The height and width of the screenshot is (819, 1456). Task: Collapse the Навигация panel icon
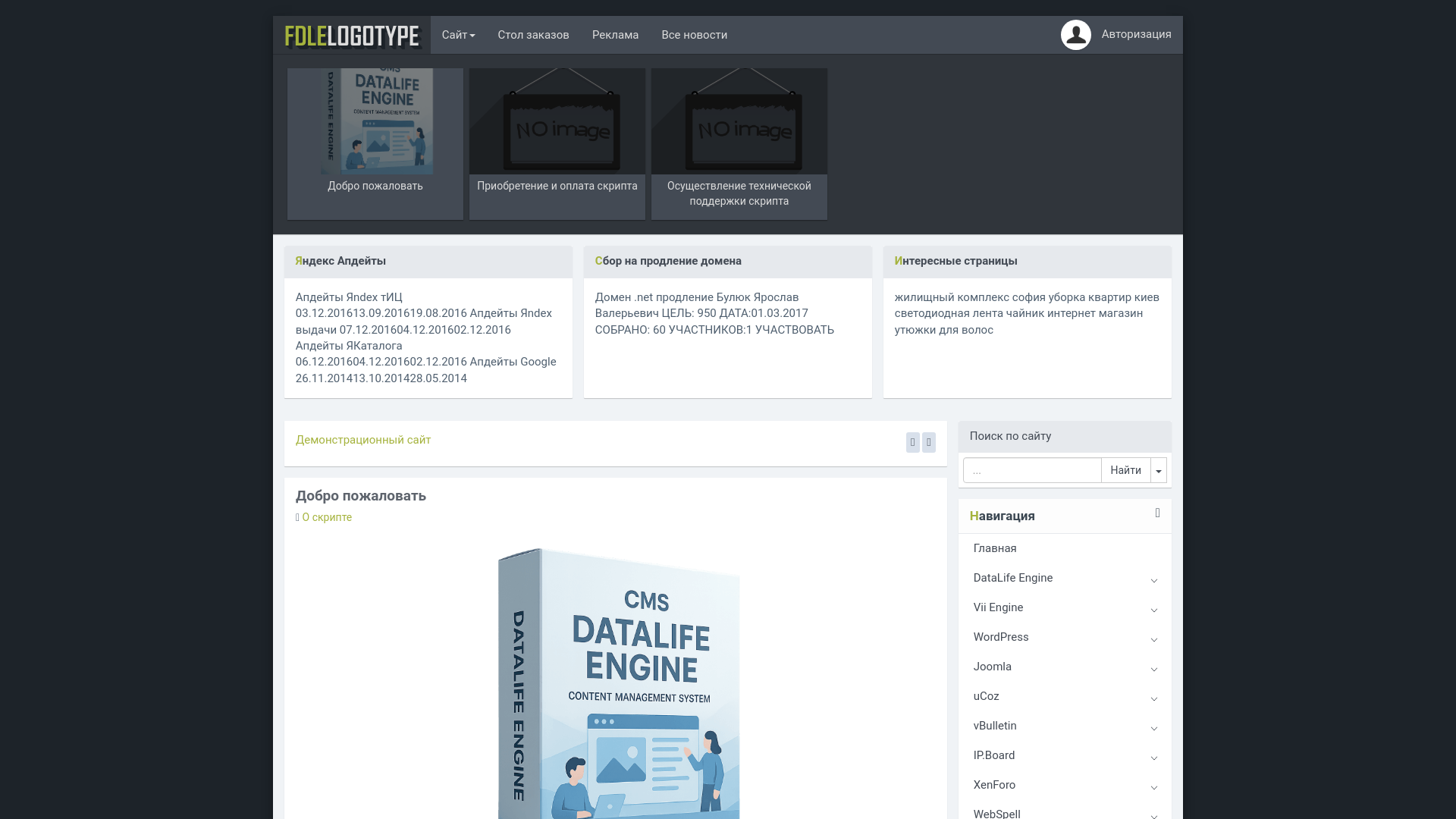point(1157,513)
